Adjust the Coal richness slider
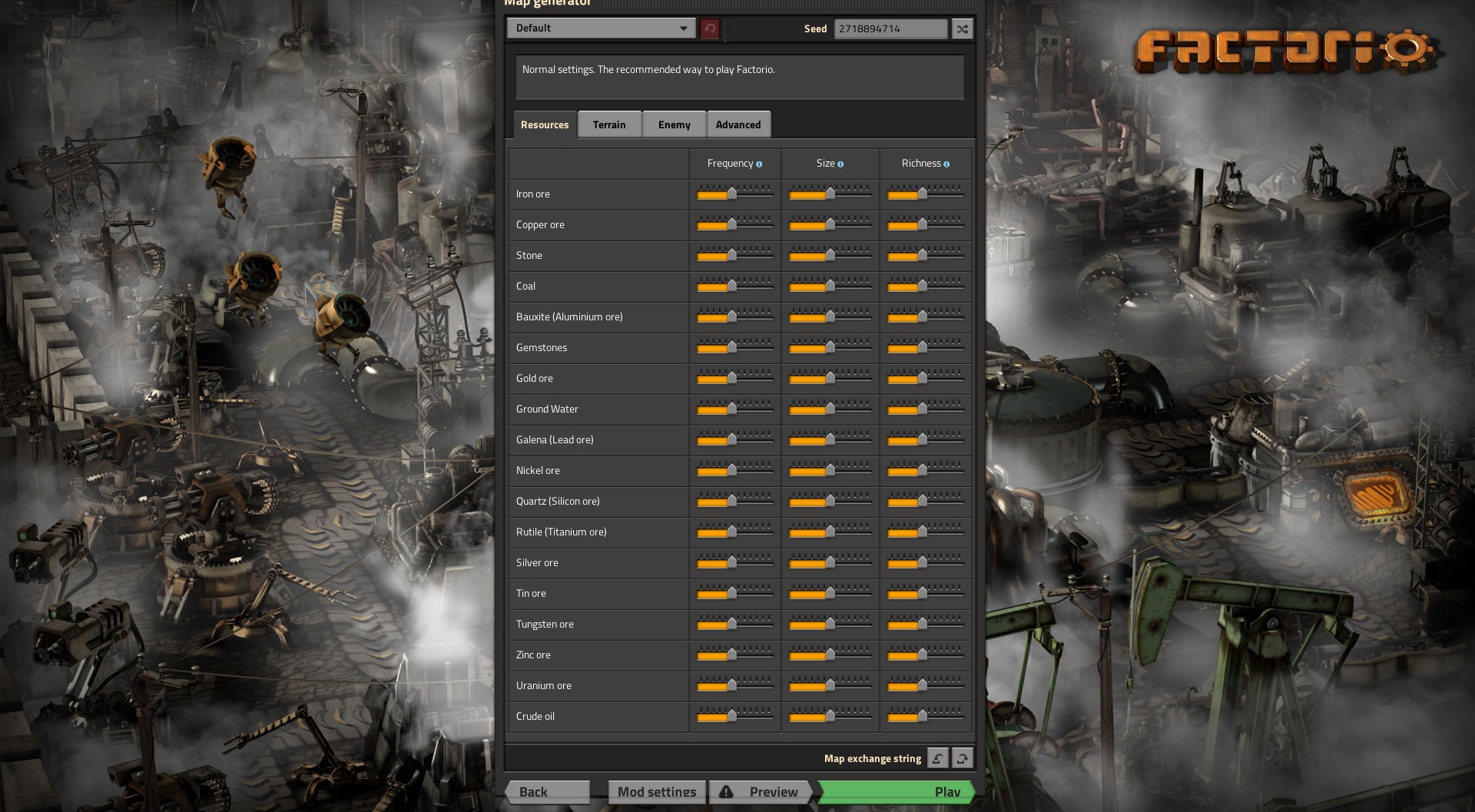This screenshot has width=1475, height=812. click(x=926, y=286)
